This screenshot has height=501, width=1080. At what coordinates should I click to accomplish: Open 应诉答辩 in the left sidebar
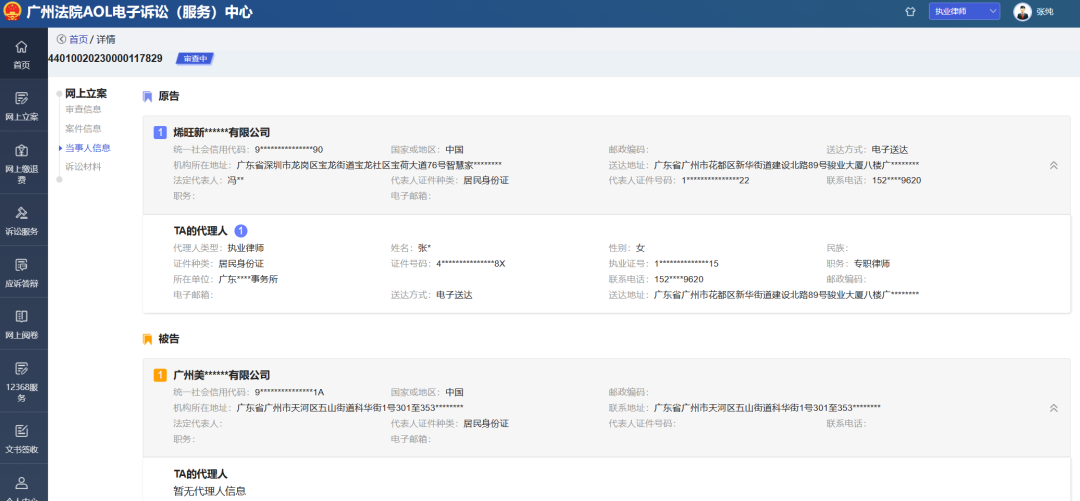point(22,272)
